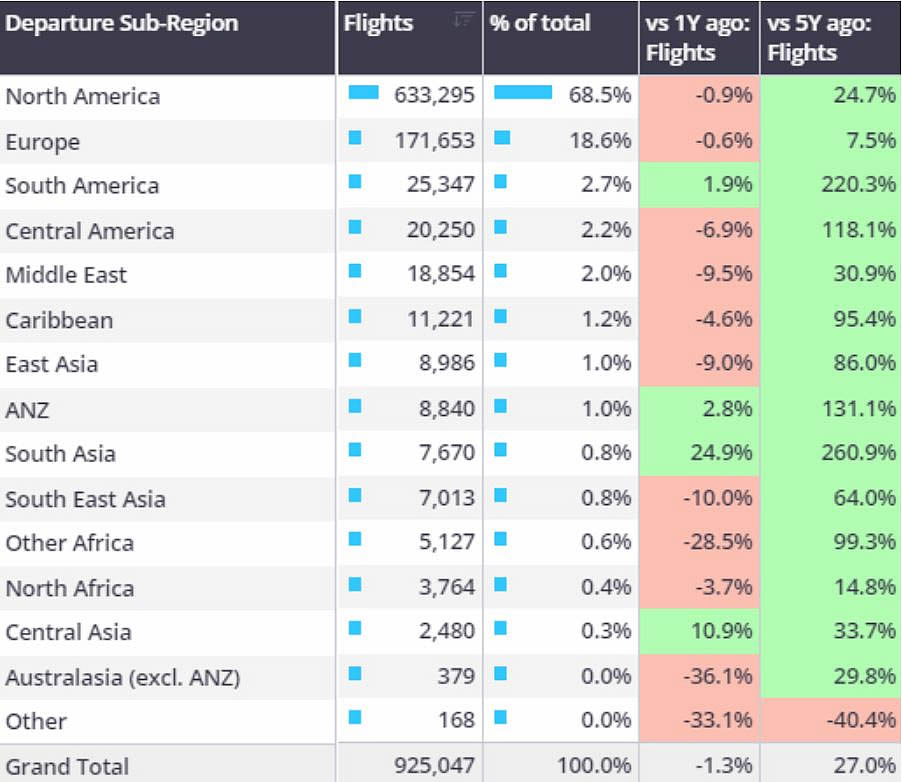The width and height of the screenshot is (902, 782).
Task: Click the % of total column header
Action: click(561, 37)
